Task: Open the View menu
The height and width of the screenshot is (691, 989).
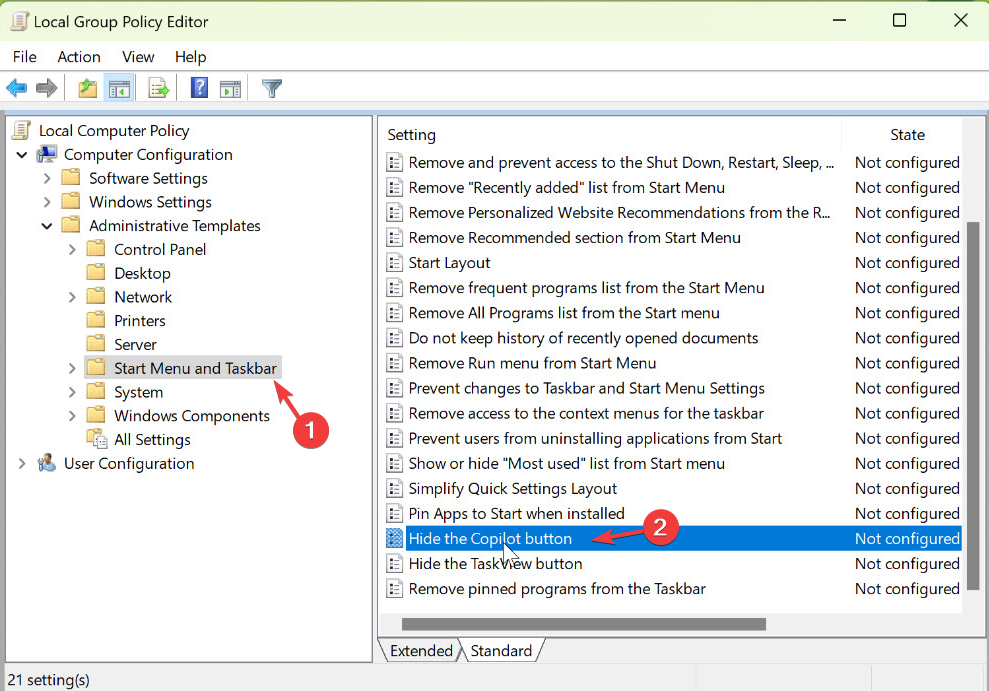Action: point(138,57)
